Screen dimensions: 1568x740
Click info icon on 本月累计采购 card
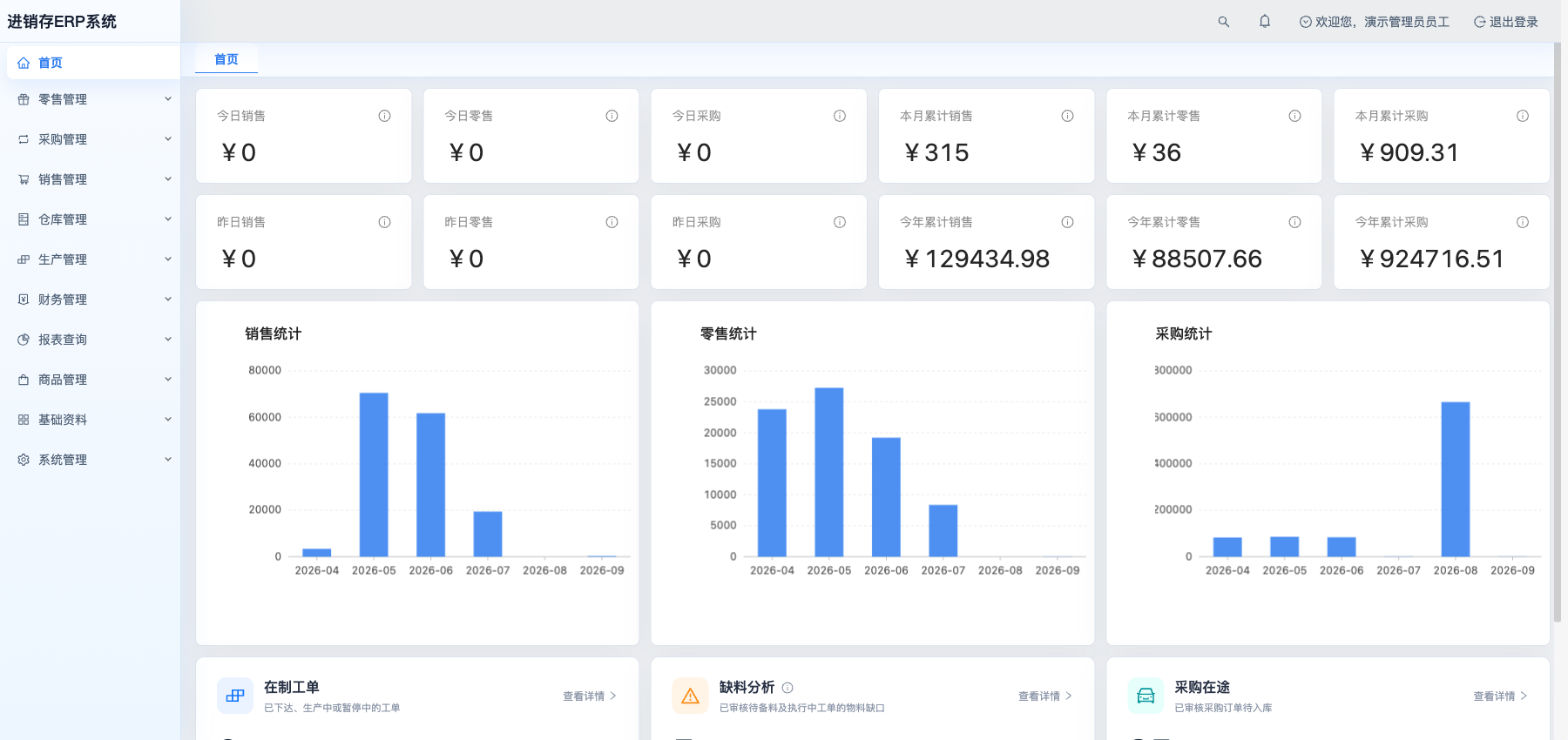coord(1523,116)
